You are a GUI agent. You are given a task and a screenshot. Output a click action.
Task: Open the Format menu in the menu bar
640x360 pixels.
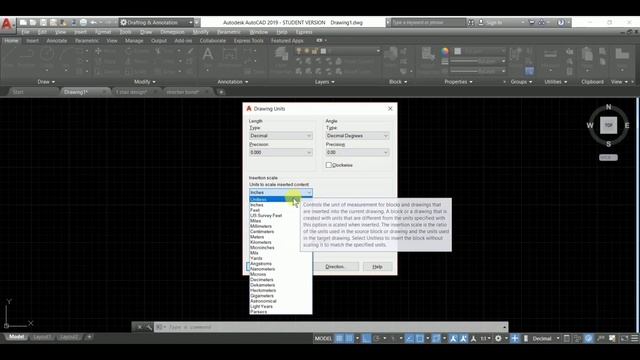tap(103, 32)
